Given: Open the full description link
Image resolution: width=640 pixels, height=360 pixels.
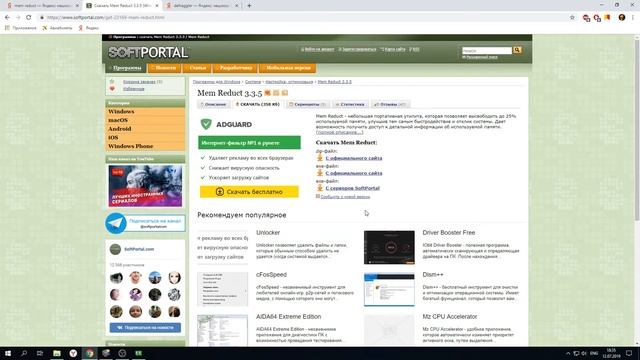Looking at the screenshot, I should (340, 132).
